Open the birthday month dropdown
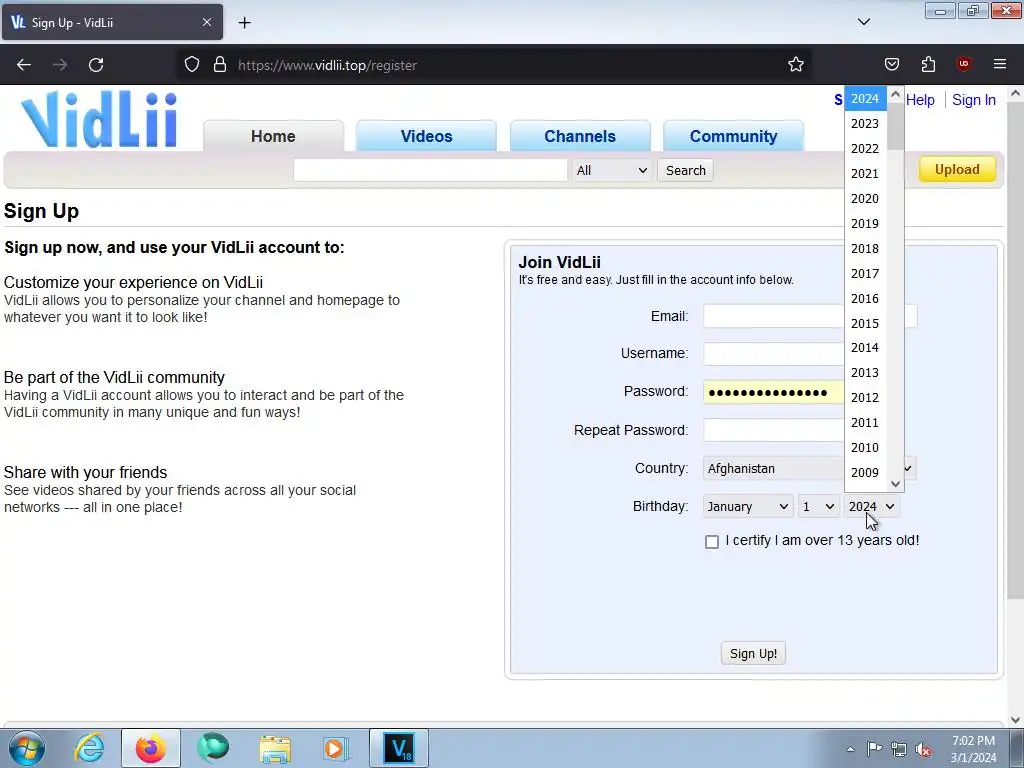1024x768 pixels. coord(748,506)
